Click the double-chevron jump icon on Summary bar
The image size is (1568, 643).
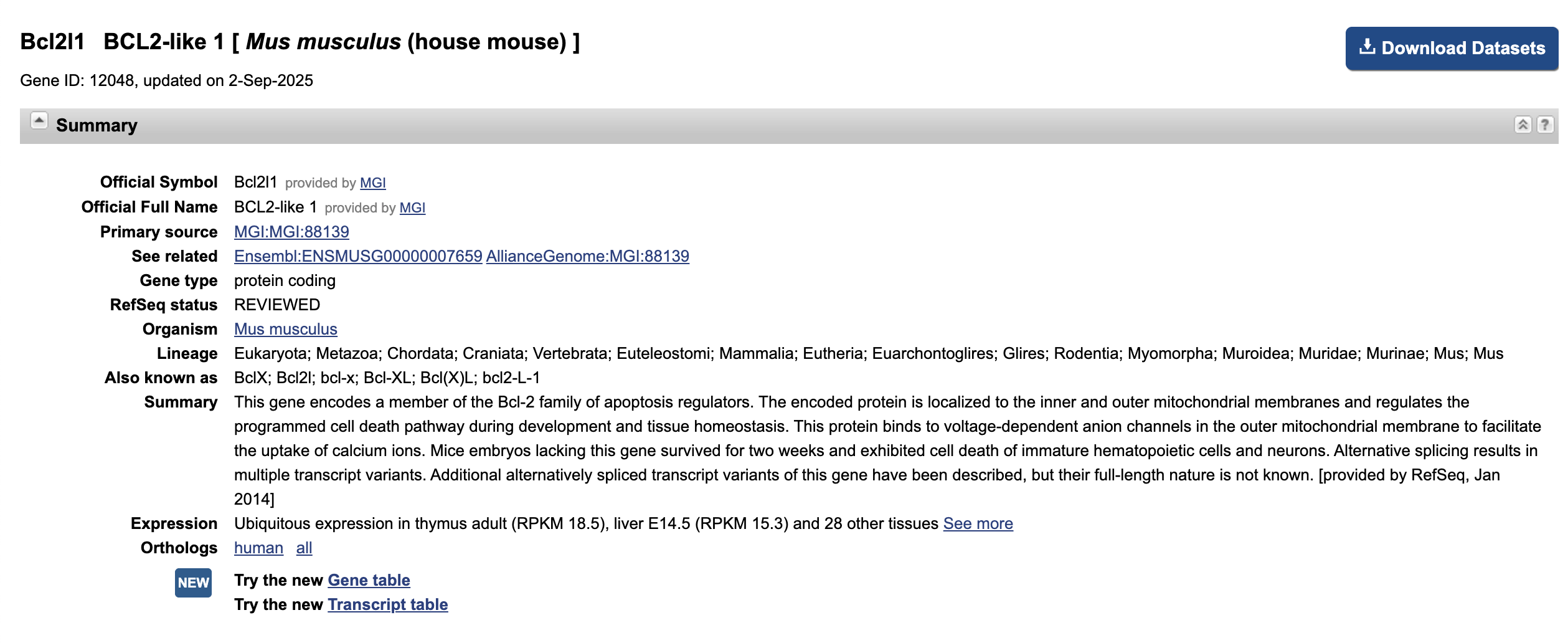1524,125
